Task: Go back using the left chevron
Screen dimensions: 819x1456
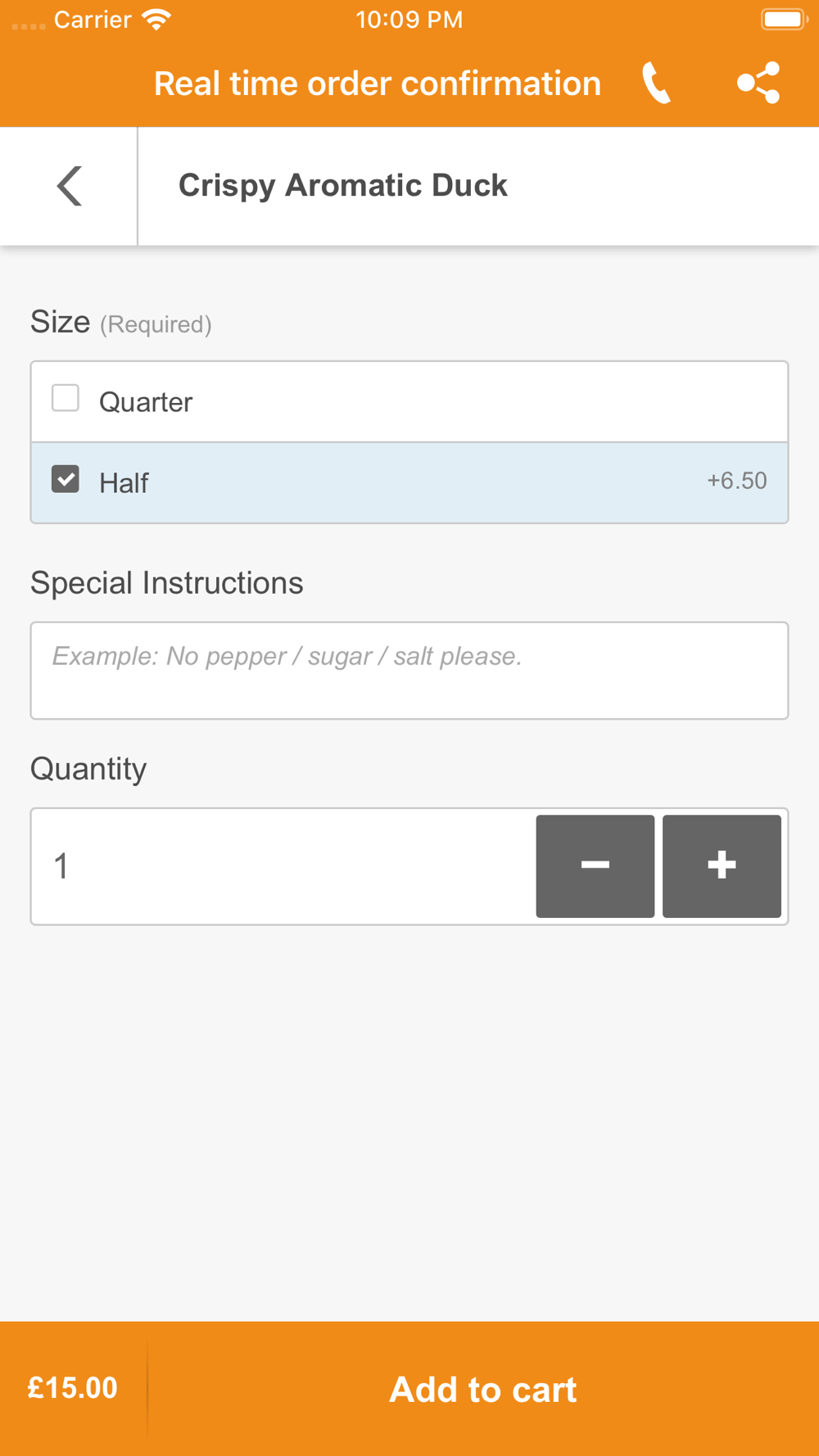Action: [70, 186]
